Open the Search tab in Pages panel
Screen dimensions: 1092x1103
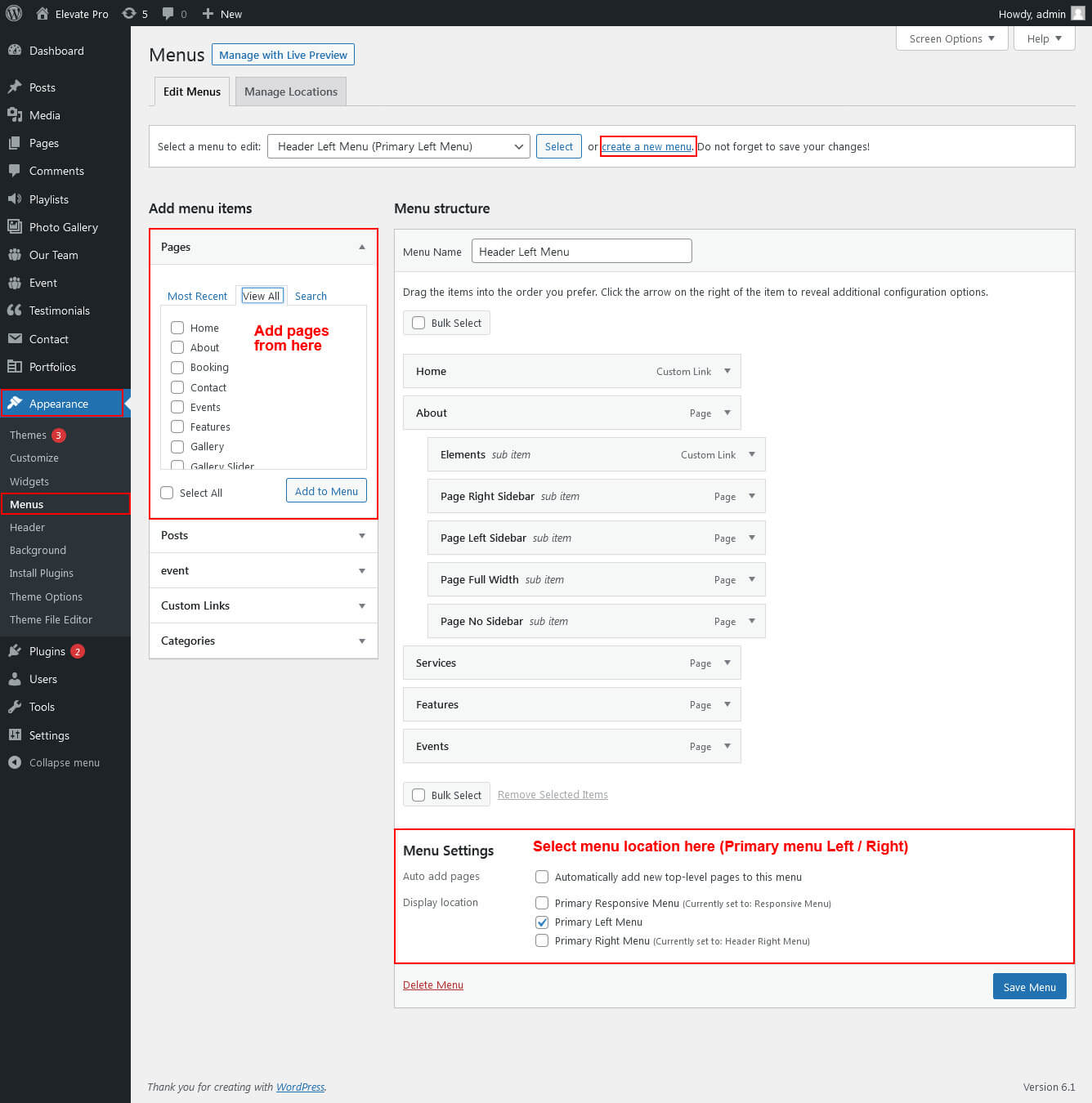point(311,296)
